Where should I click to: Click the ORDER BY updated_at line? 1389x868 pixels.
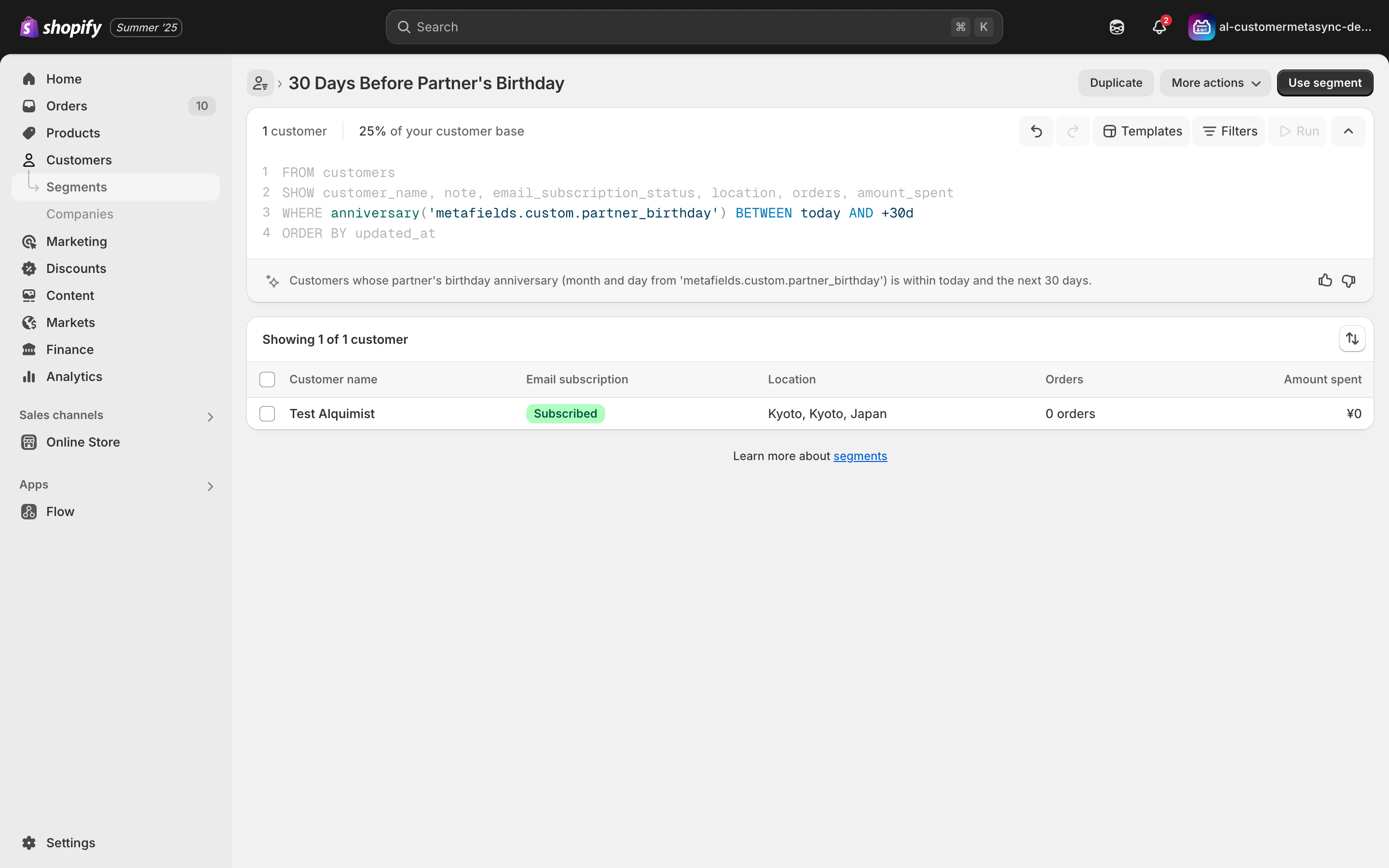359,233
